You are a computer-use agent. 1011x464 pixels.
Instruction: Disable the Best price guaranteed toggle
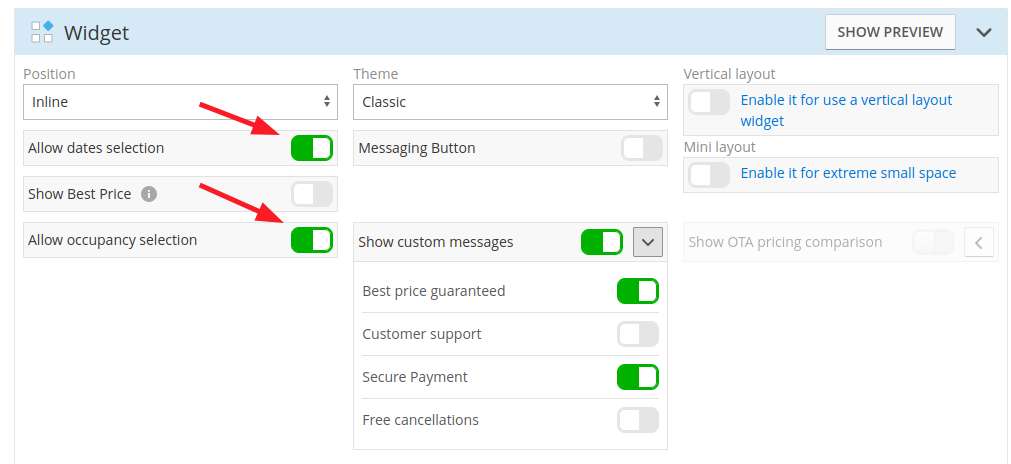point(638,291)
